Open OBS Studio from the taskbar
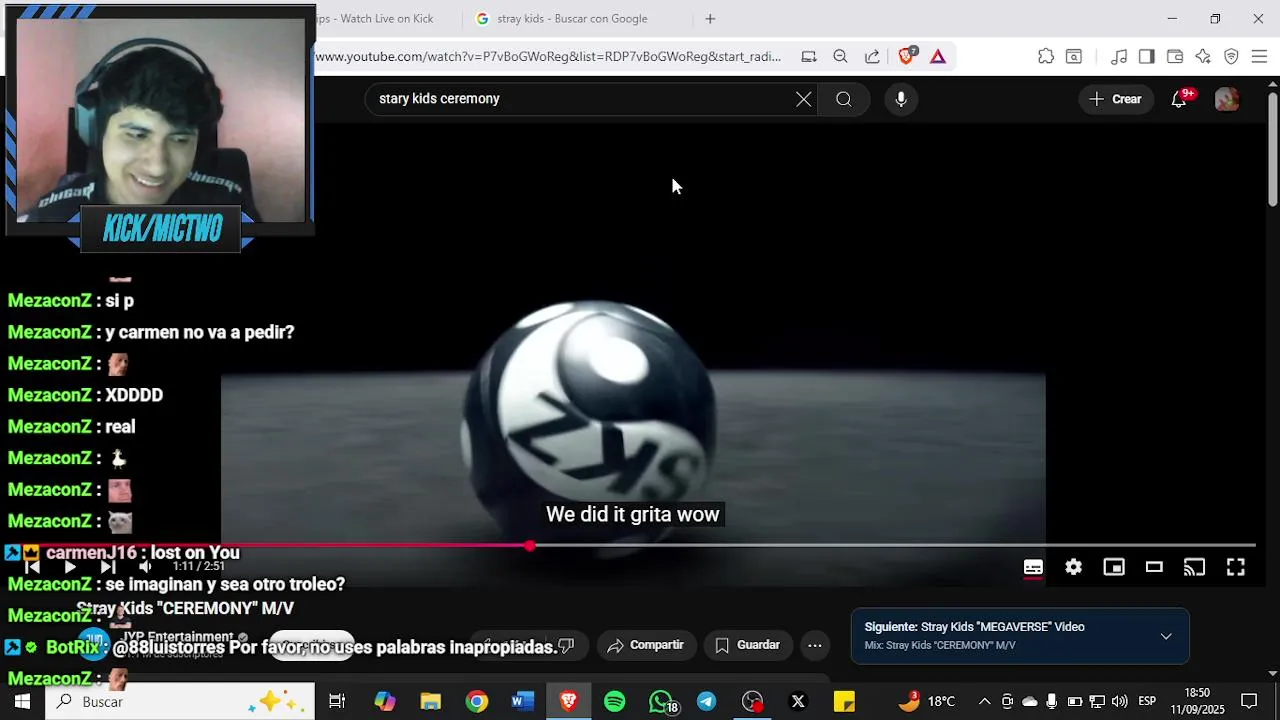The image size is (1280, 720). pyautogui.click(x=753, y=701)
